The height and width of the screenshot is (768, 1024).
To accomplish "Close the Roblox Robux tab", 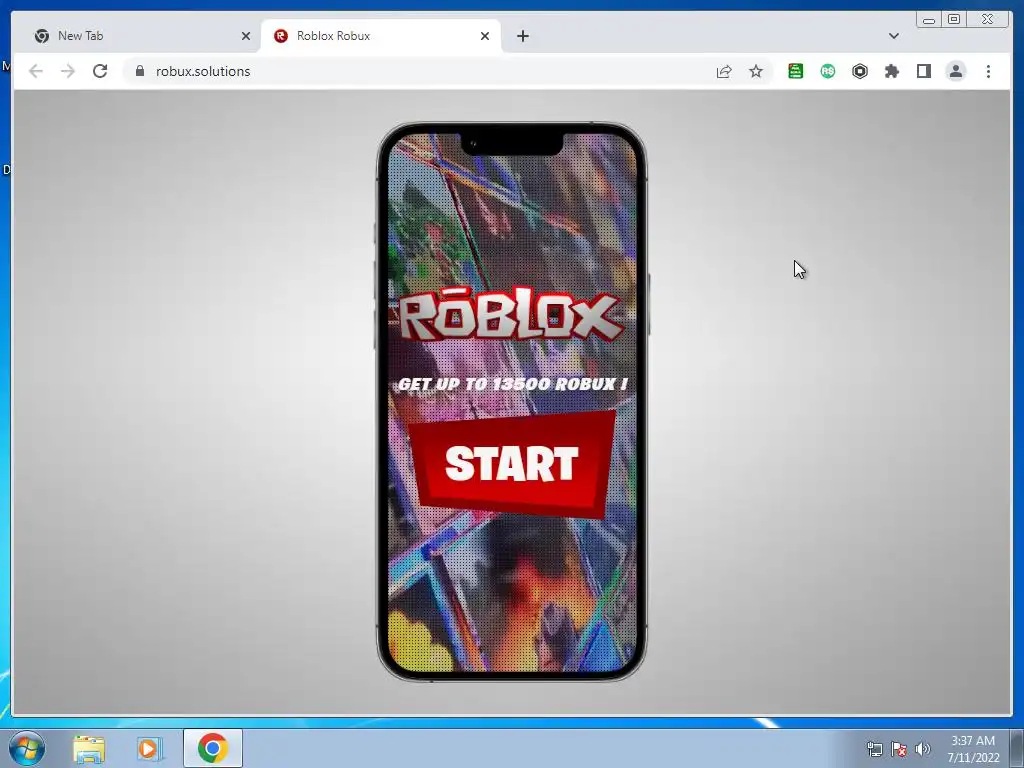I will tap(485, 36).
